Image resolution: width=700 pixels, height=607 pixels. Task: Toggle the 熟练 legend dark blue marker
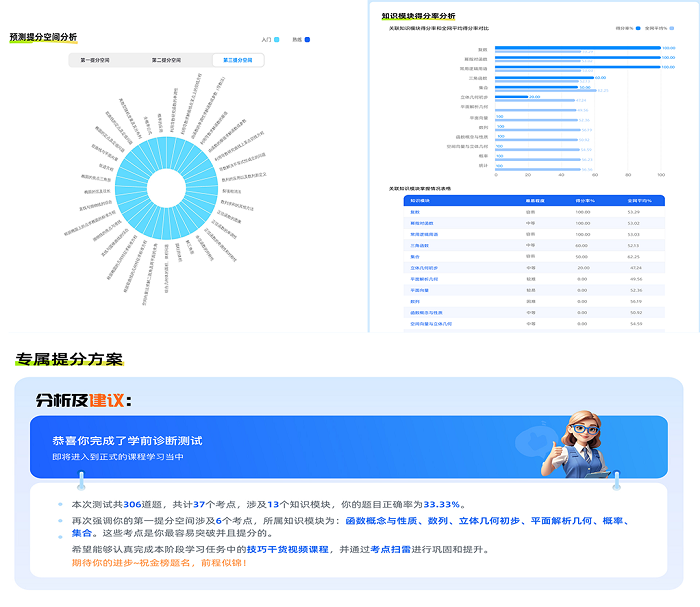coord(307,40)
